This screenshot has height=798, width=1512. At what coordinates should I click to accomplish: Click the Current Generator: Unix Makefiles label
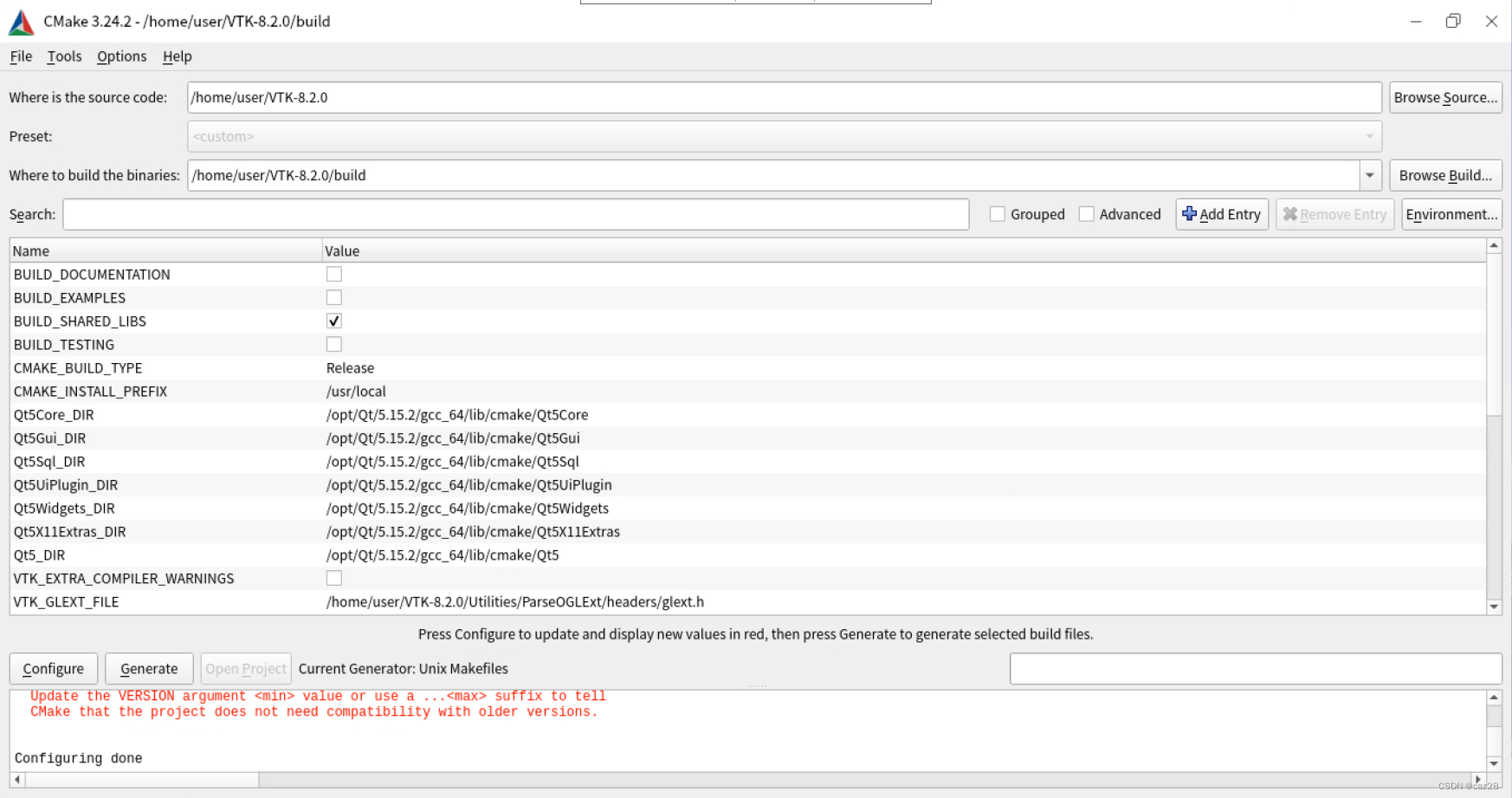point(404,669)
